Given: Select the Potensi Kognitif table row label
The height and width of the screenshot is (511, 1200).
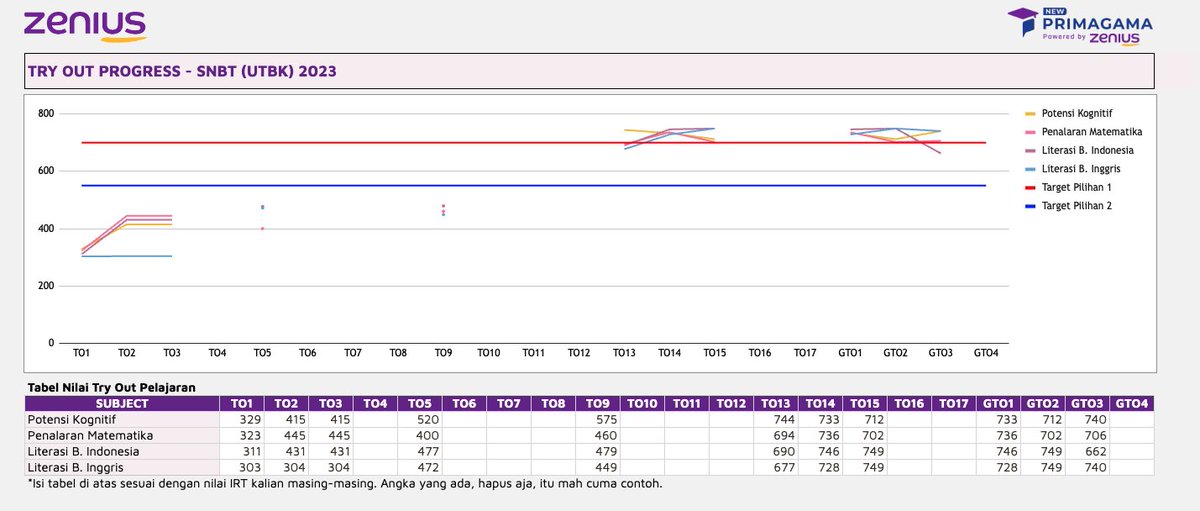Looking at the screenshot, I should 73,420.
